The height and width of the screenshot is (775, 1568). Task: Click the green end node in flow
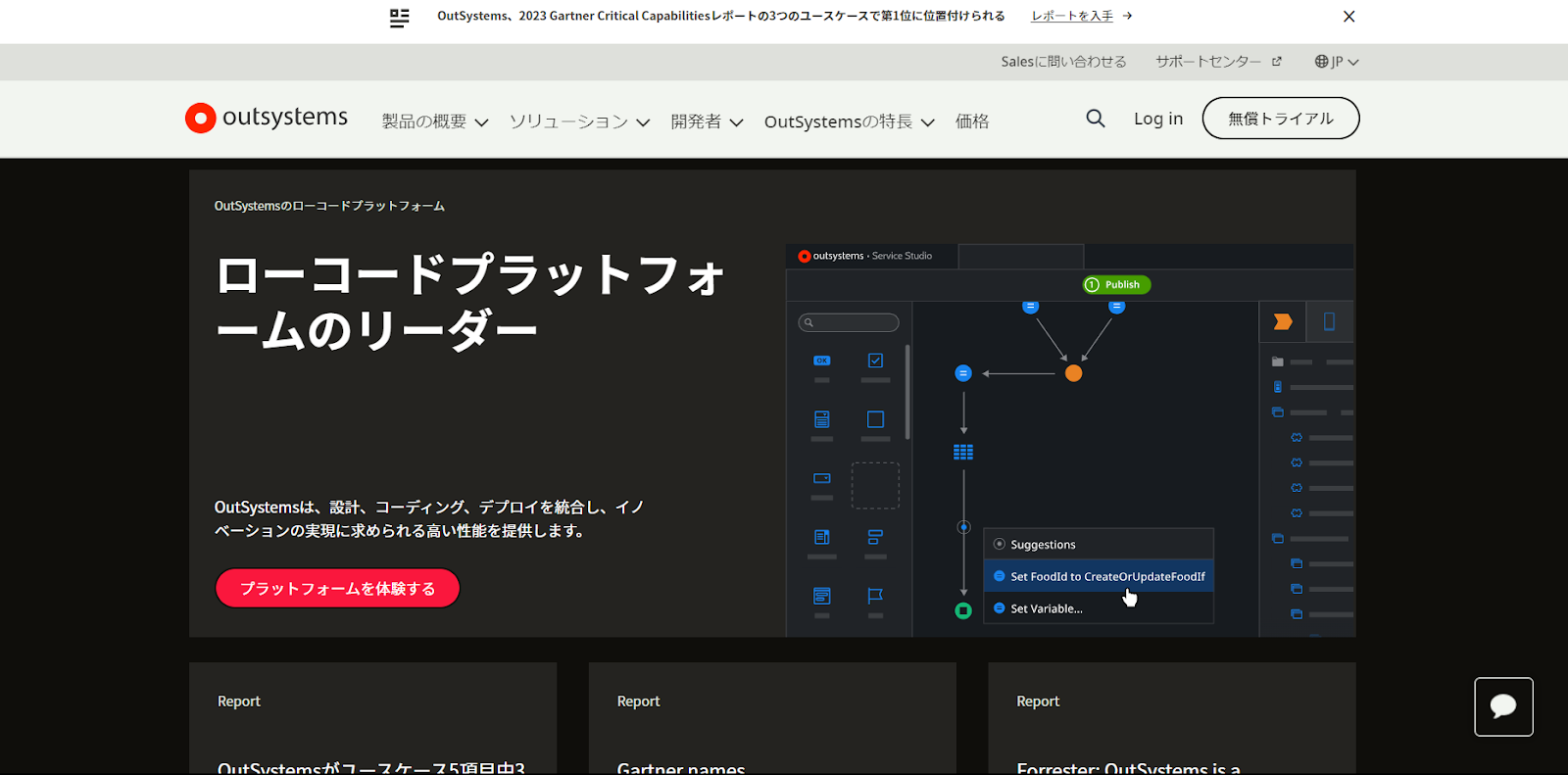[963, 610]
